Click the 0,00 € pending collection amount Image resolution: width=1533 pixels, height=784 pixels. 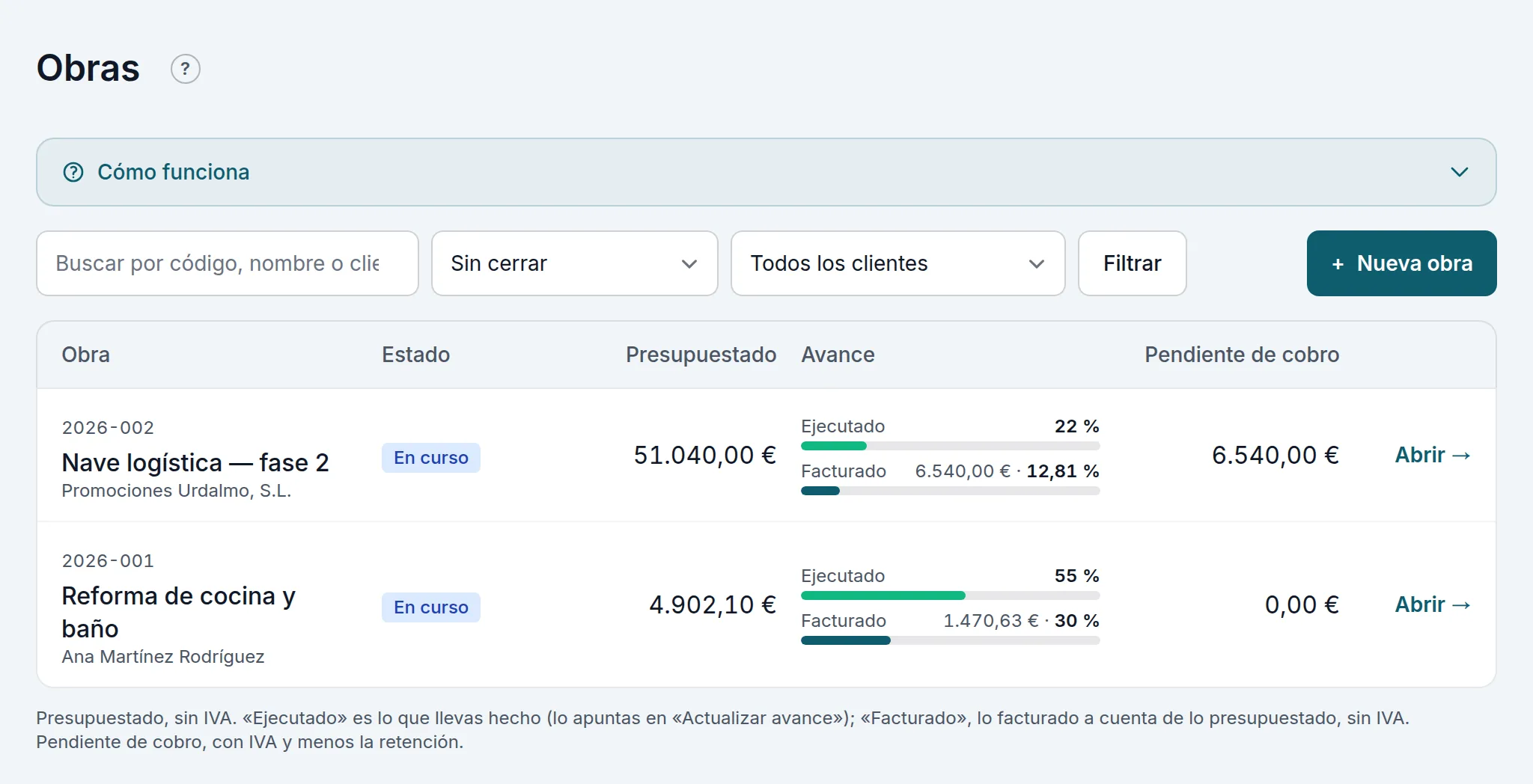[1302, 604]
